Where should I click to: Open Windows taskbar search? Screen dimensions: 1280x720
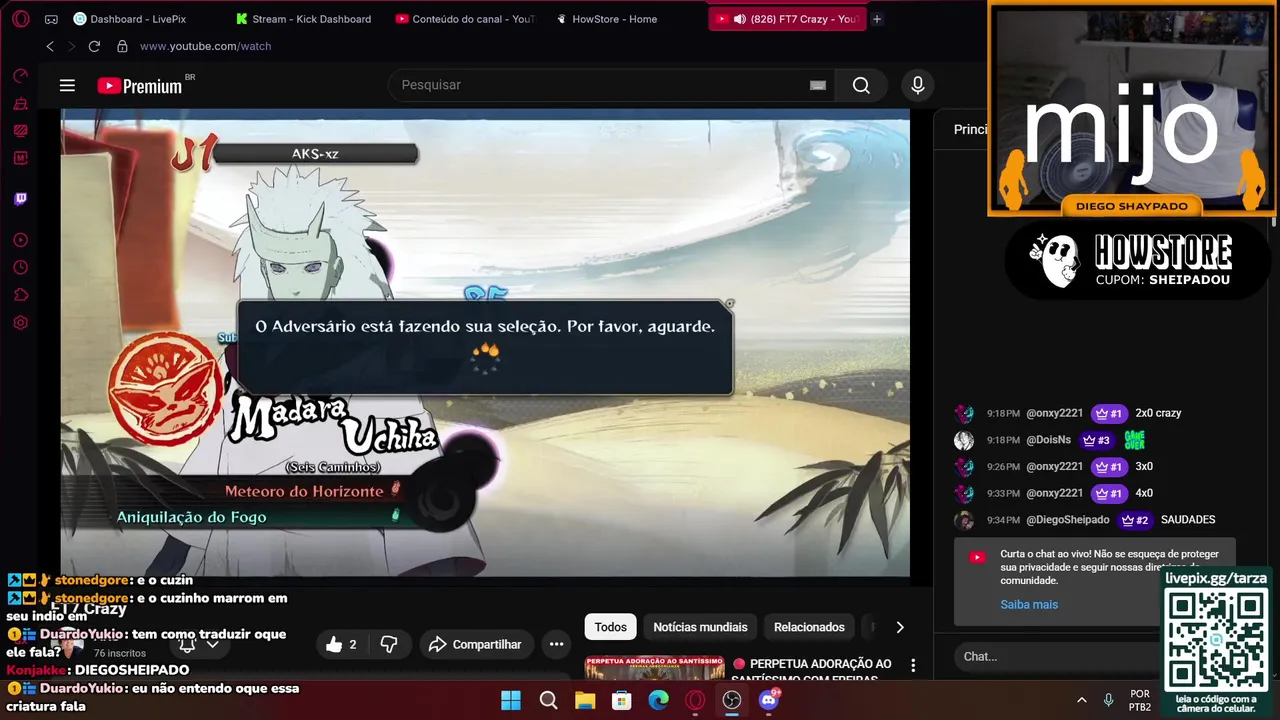[548, 700]
